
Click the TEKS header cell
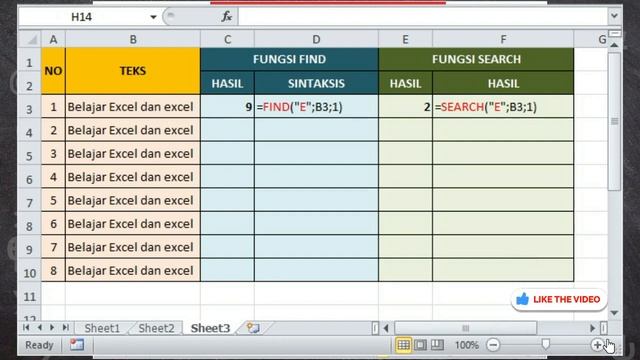(x=133, y=71)
